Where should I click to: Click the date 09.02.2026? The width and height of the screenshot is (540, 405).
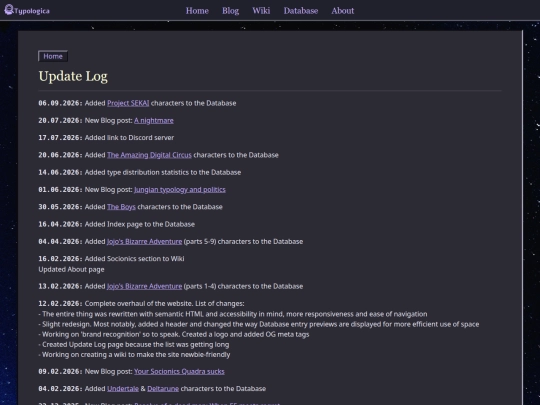pyautogui.click(x=60, y=371)
